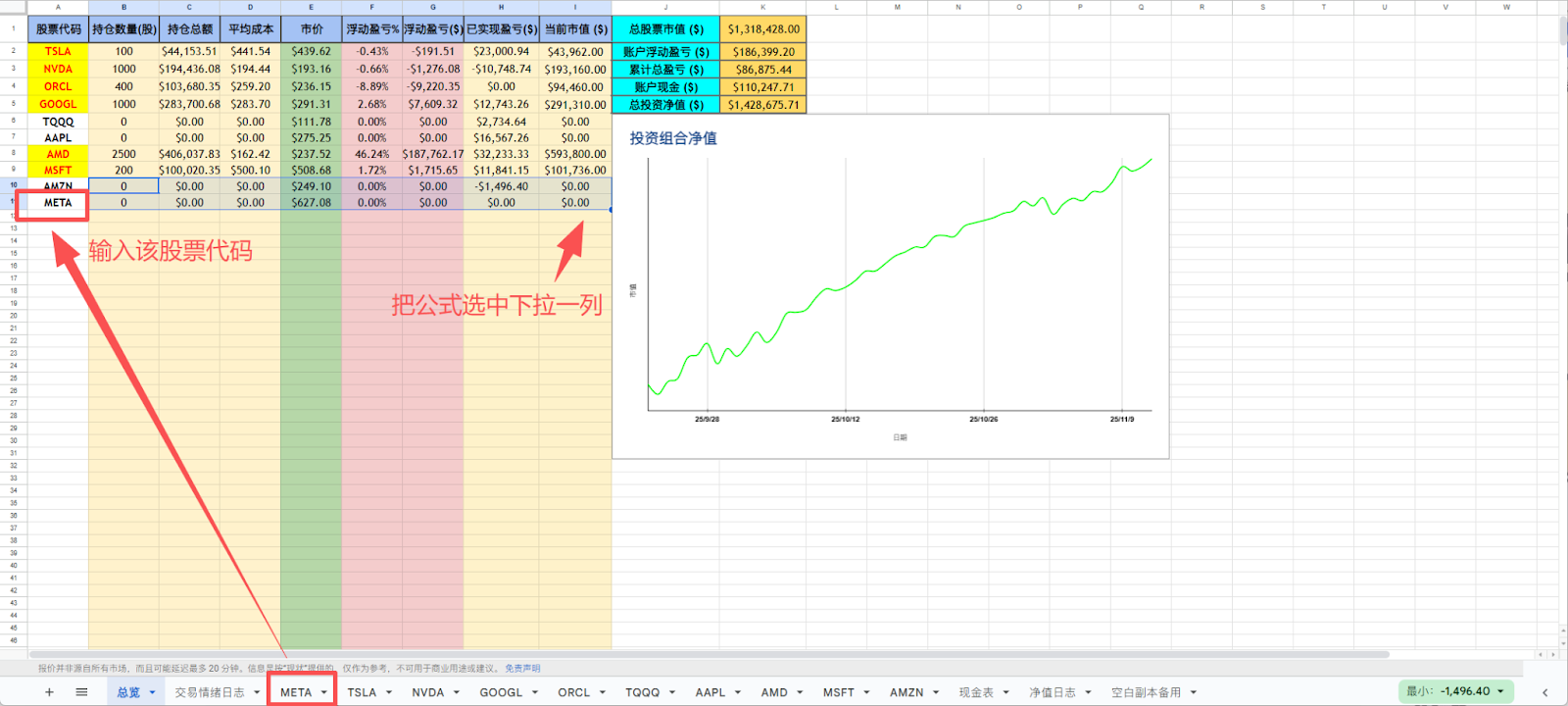Switch to the GOOGL sheet tab
The image size is (1568, 706).
point(501,692)
